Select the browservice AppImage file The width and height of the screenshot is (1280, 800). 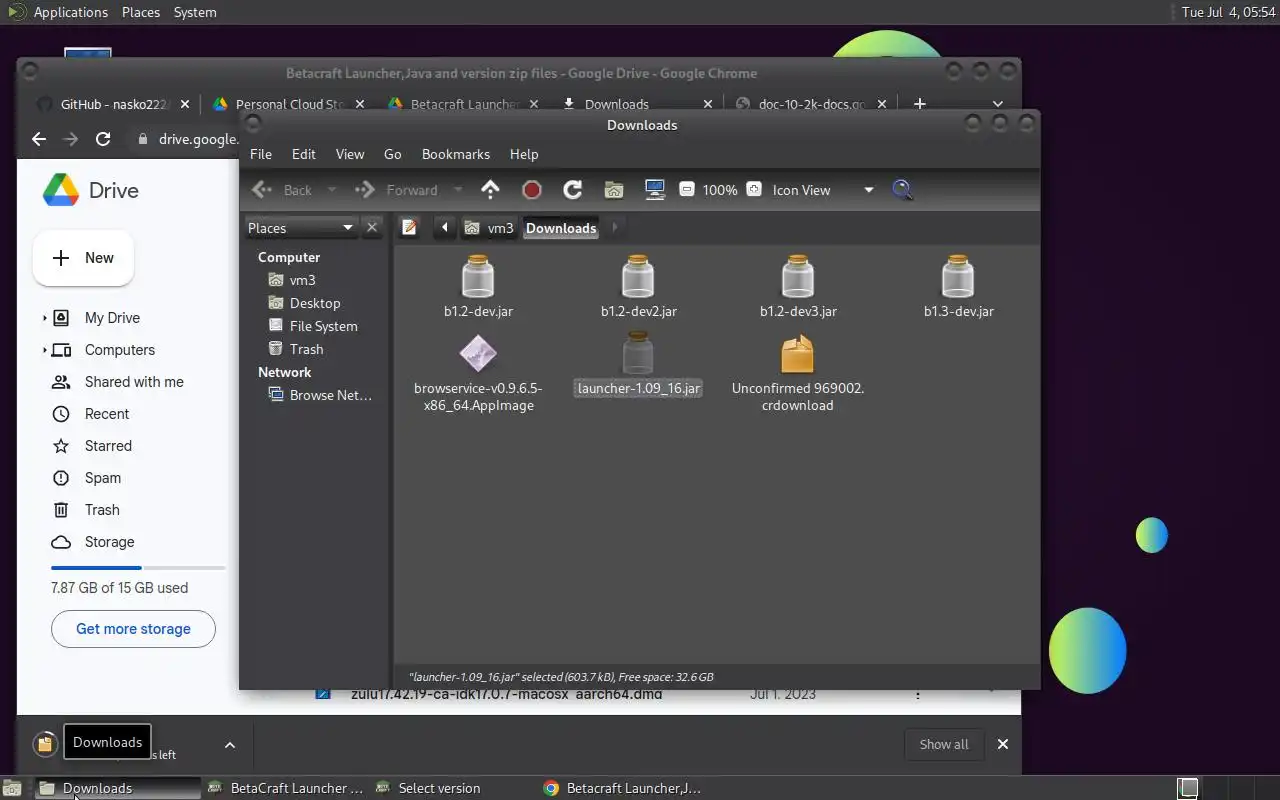click(478, 373)
